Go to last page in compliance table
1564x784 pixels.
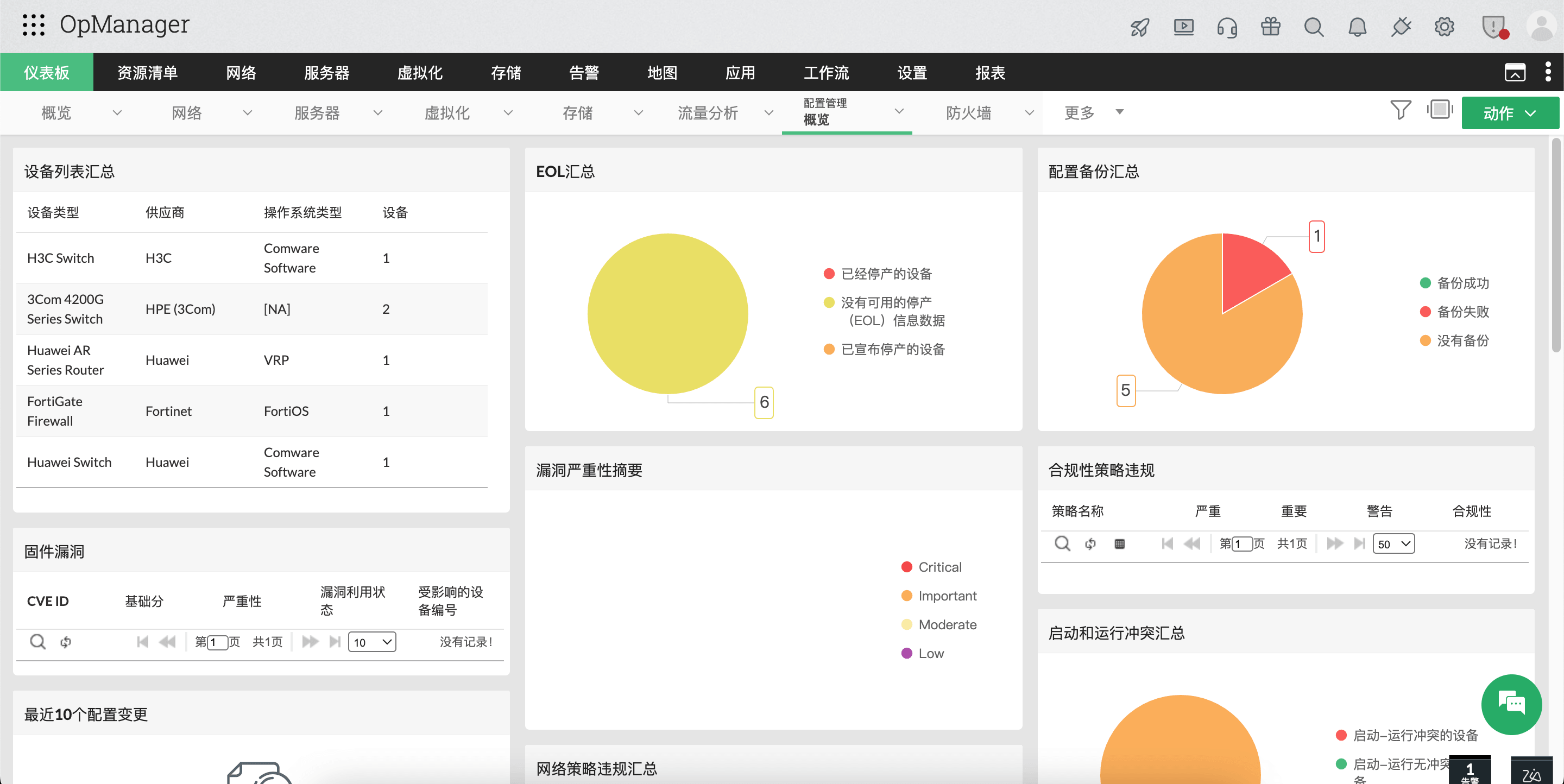coord(1360,543)
